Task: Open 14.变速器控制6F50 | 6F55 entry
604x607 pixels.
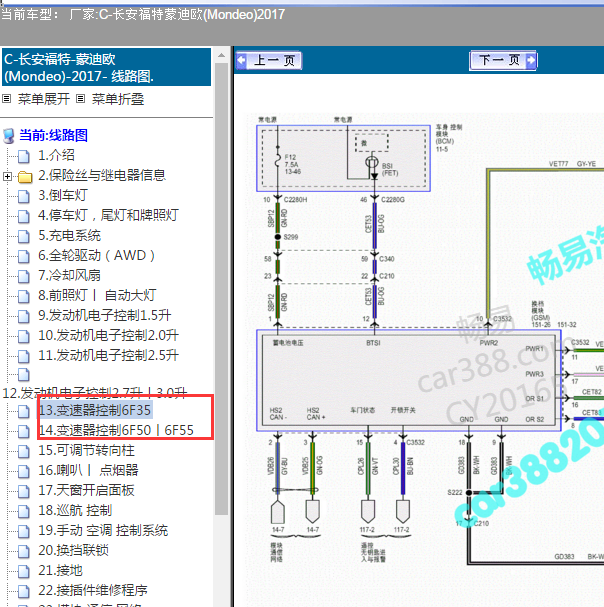Action: coord(116,430)
